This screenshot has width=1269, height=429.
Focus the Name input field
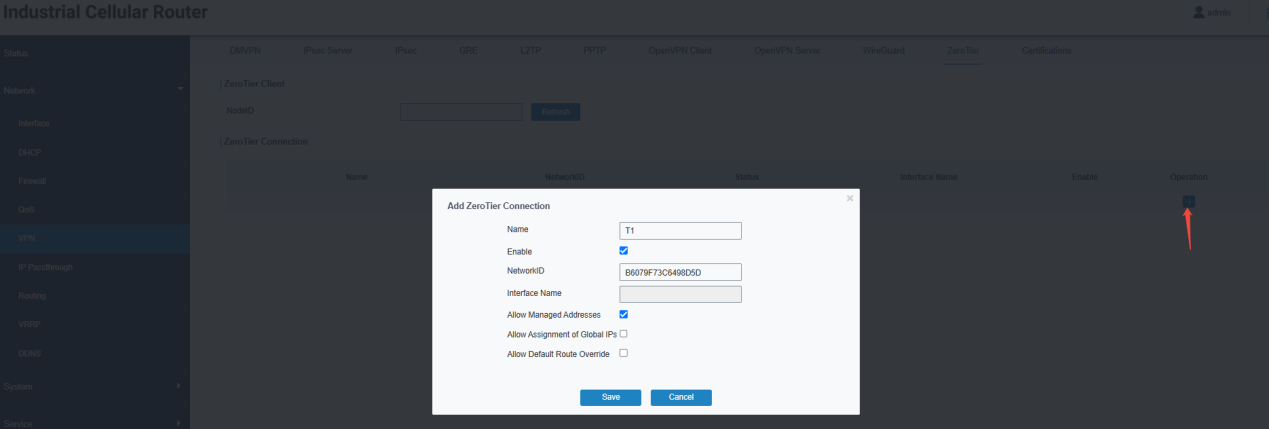click(x=681, y=231)
